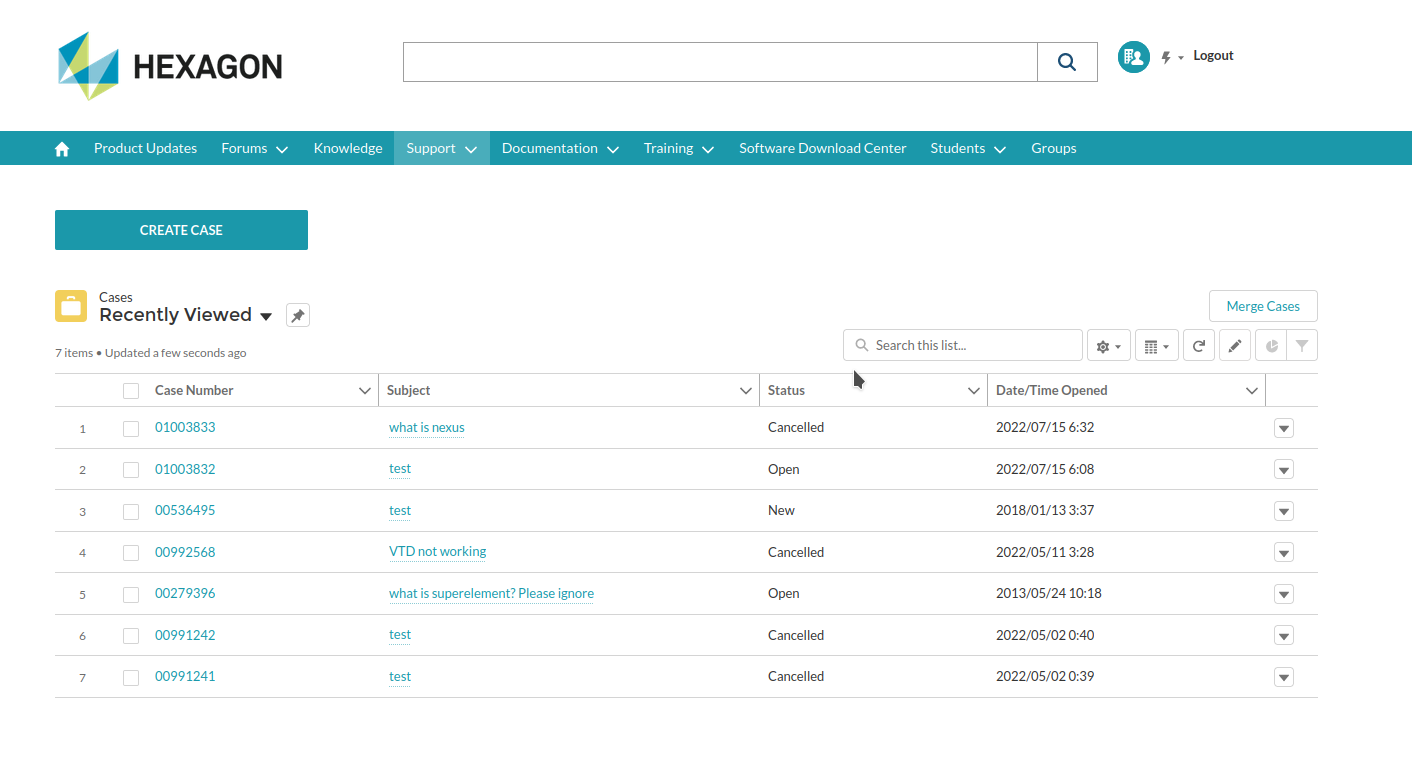Screen dimensions: 1412x774
Task: Show row actions for case 01003833
Action: [x=1285, y=428]
